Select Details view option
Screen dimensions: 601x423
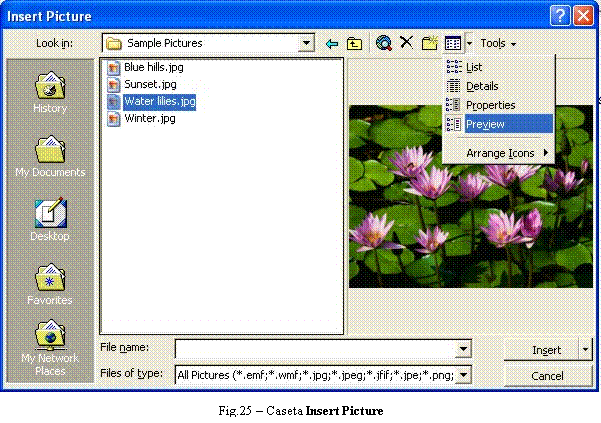point(482,86)
